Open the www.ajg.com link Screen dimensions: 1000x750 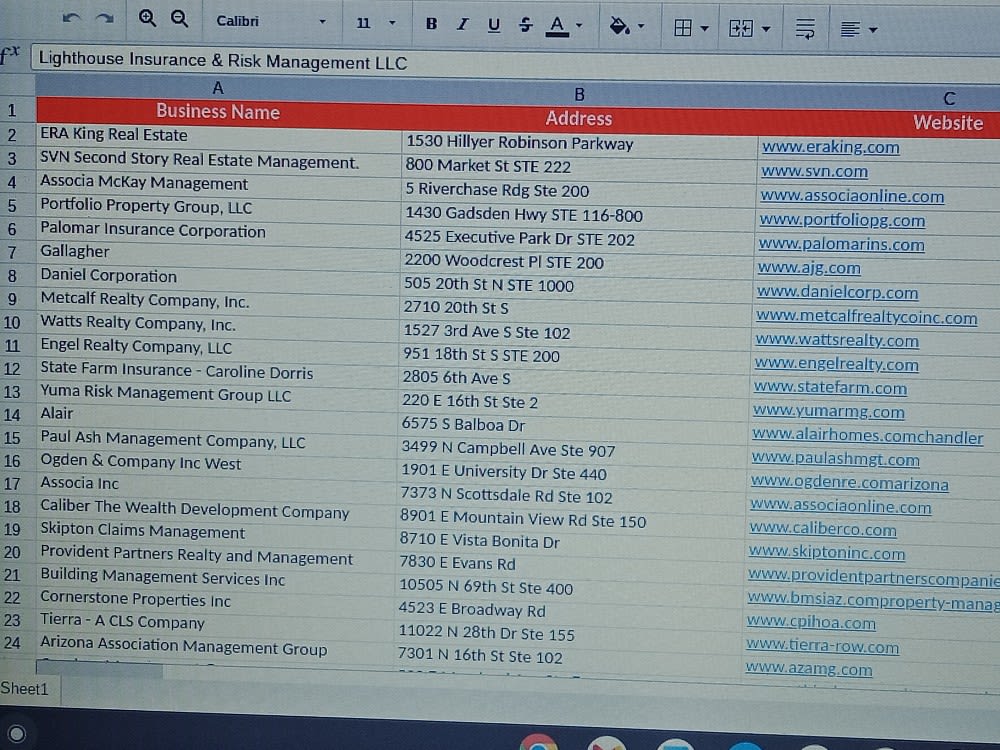point(809,268)
